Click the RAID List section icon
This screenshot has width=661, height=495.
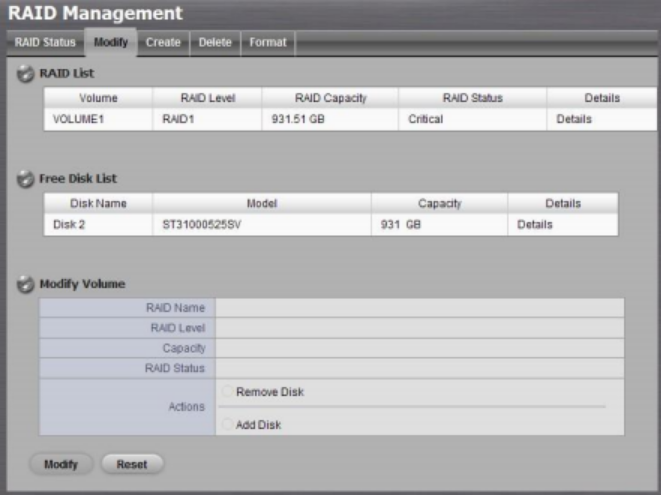[x=27, y=73]
